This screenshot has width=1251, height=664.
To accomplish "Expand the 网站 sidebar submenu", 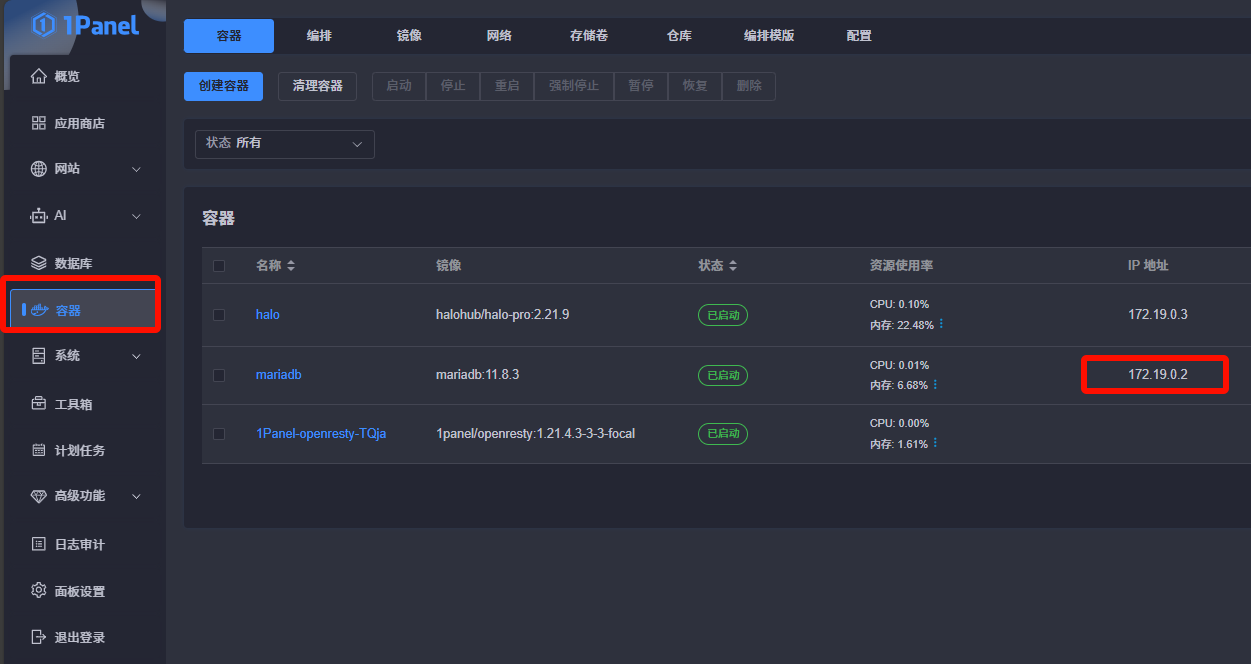I will (137, 169).
